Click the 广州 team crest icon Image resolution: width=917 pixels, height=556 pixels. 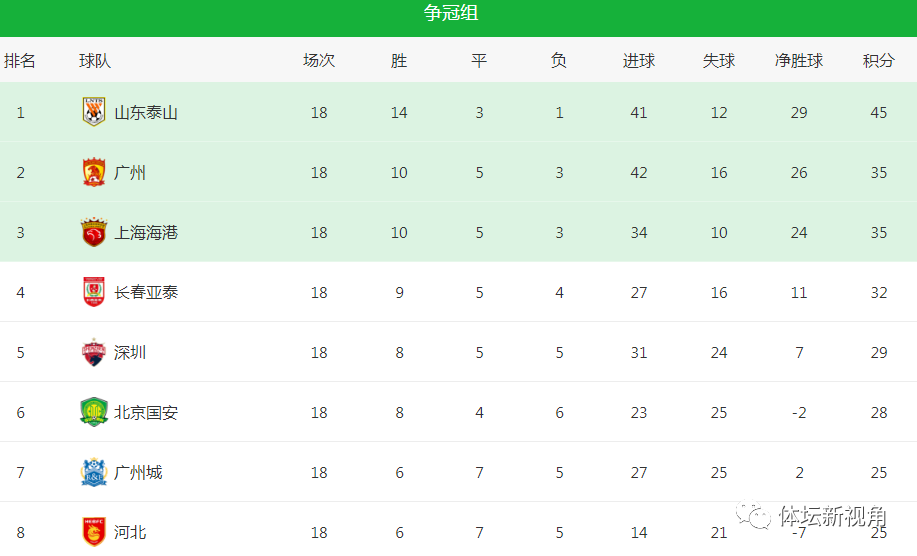[94, 172]
